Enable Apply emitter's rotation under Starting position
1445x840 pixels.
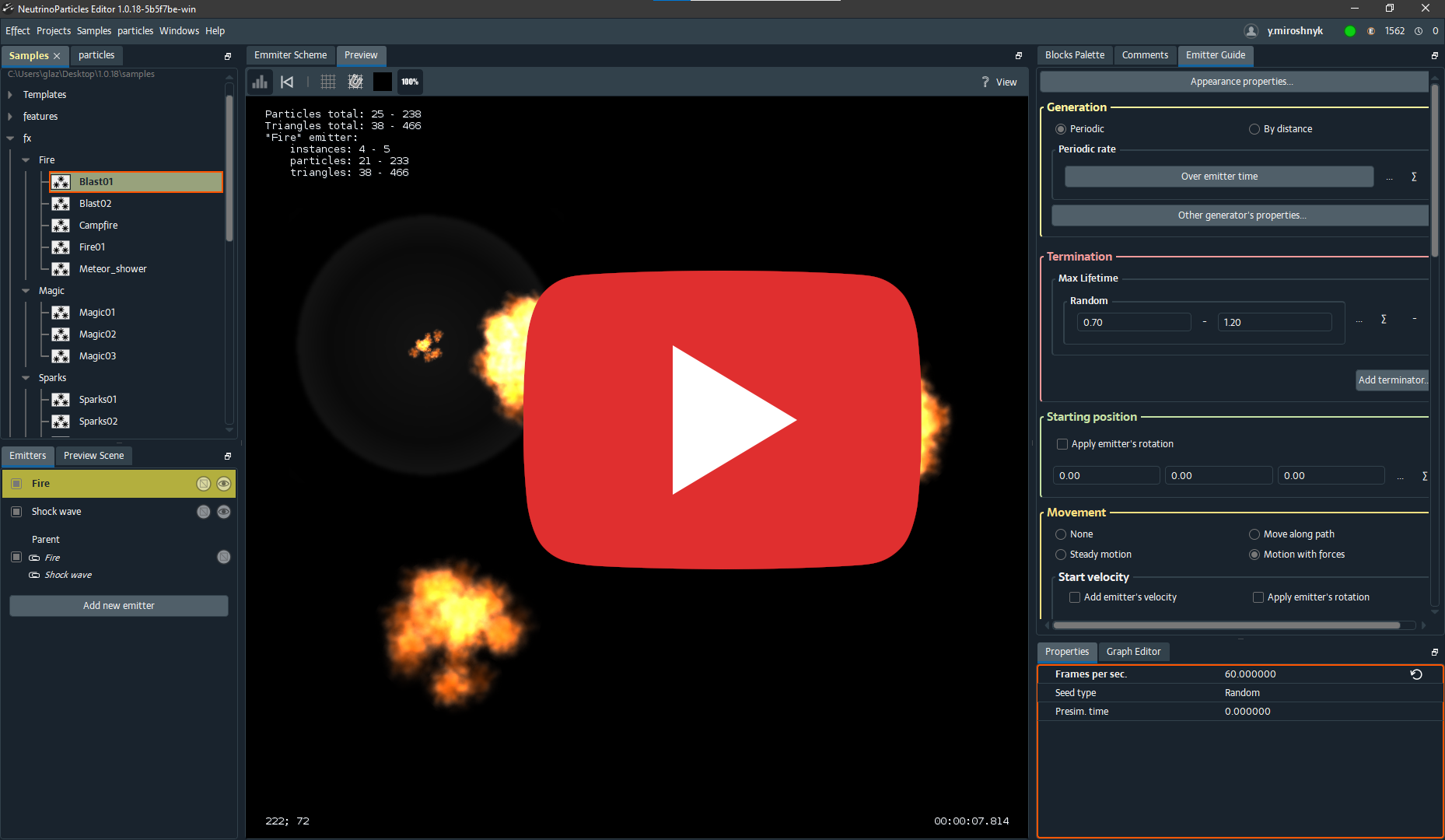(1062, 443)
